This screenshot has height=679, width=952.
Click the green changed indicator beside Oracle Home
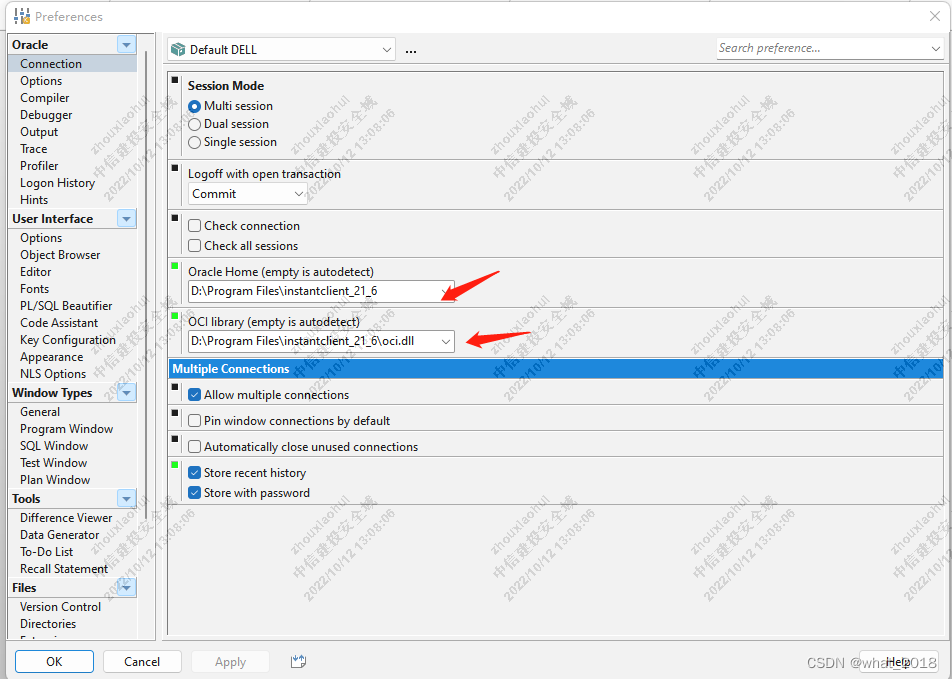pos(175,264)
